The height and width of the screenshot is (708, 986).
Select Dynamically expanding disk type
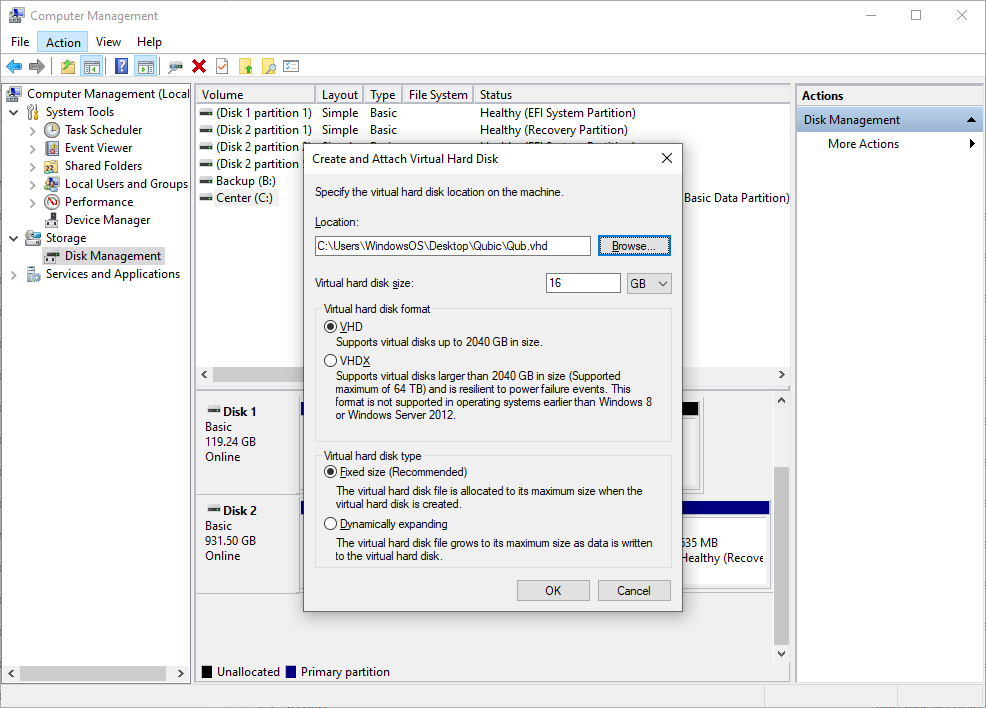tap(330, 523)
